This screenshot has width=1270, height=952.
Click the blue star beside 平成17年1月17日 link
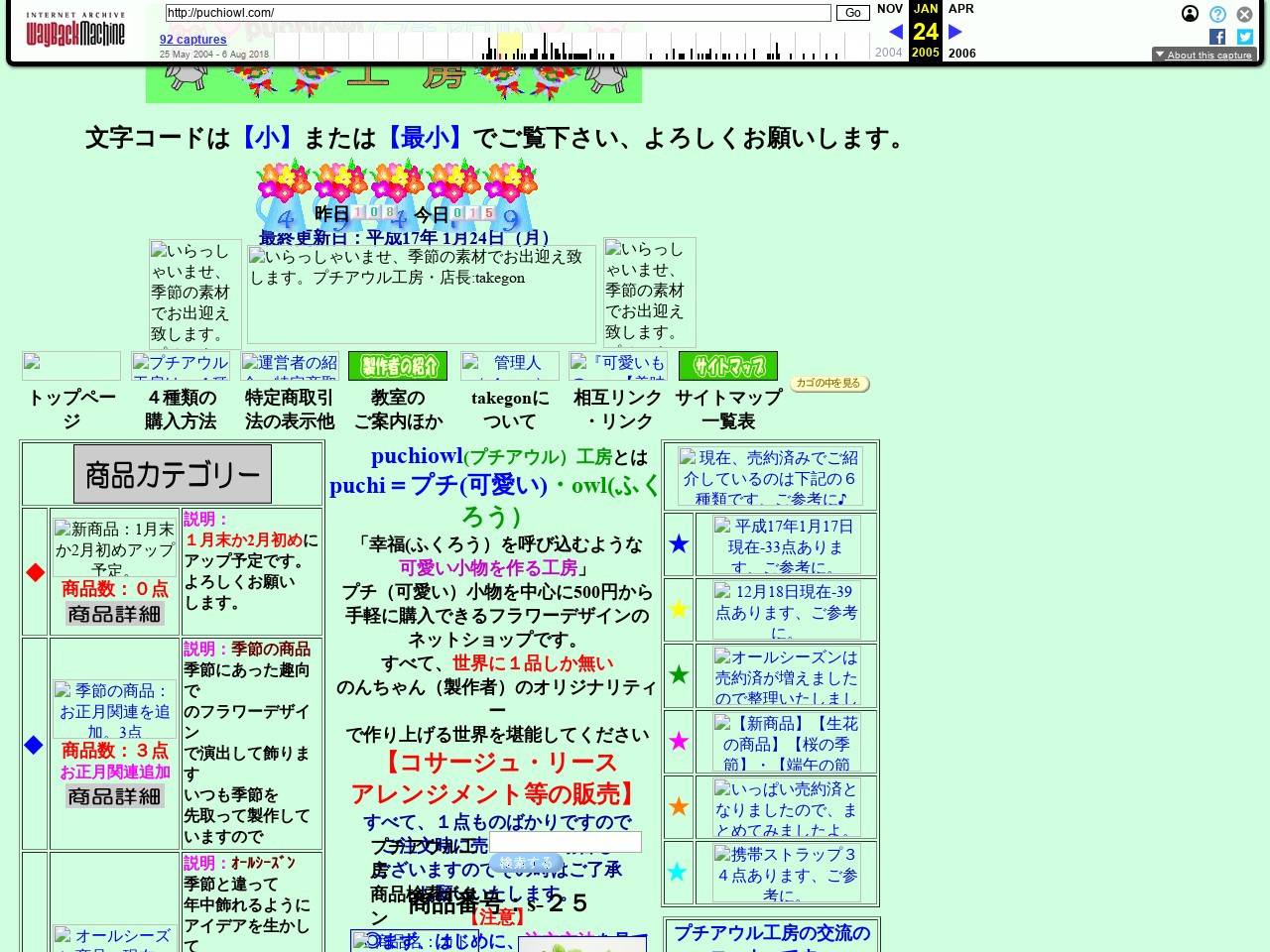[x=678, y=543]
